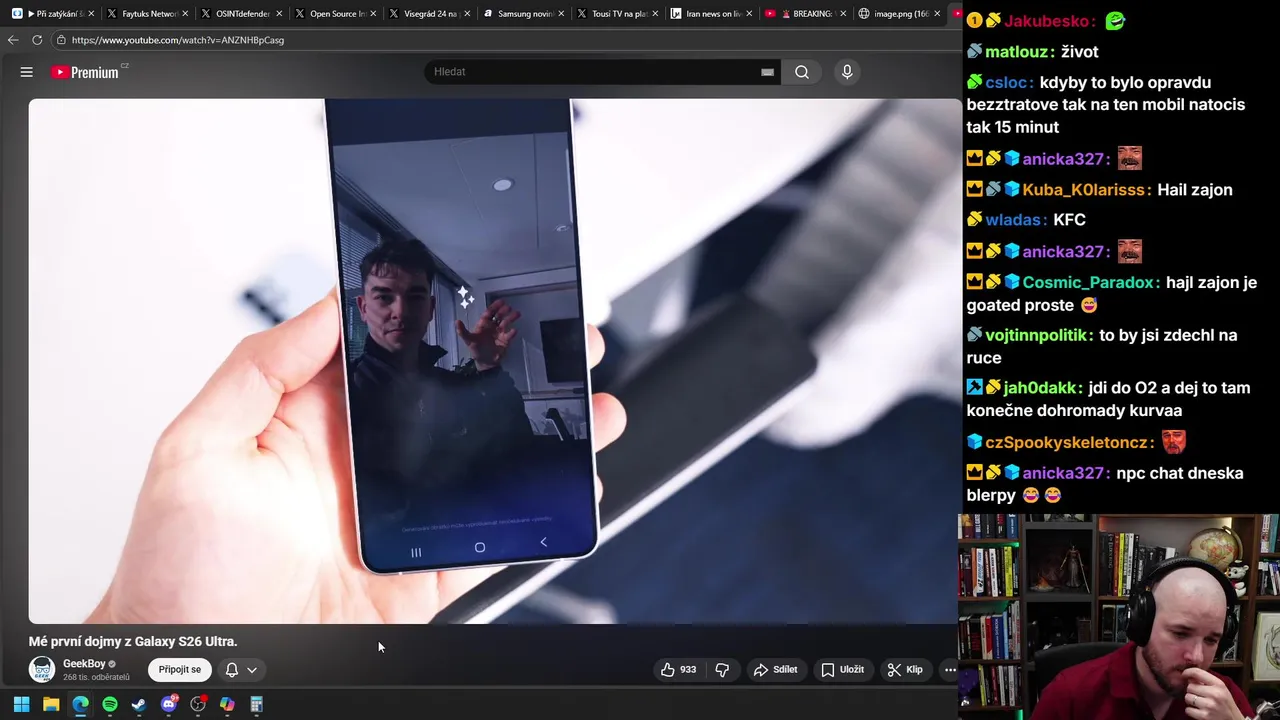1280x720 pixels.
Task: Click the streamer webcam overlay
Action: tap(1119, 617)
